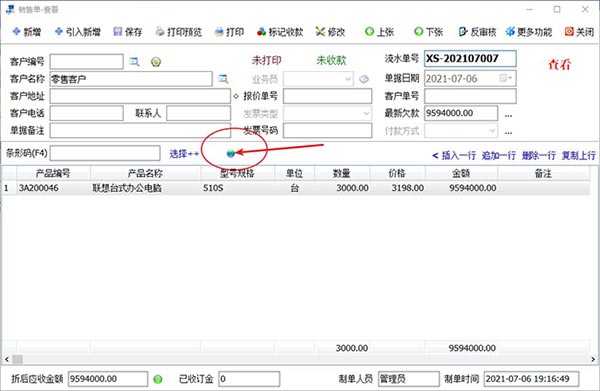Click the 未收款 status label

click(x=331, y=60)
